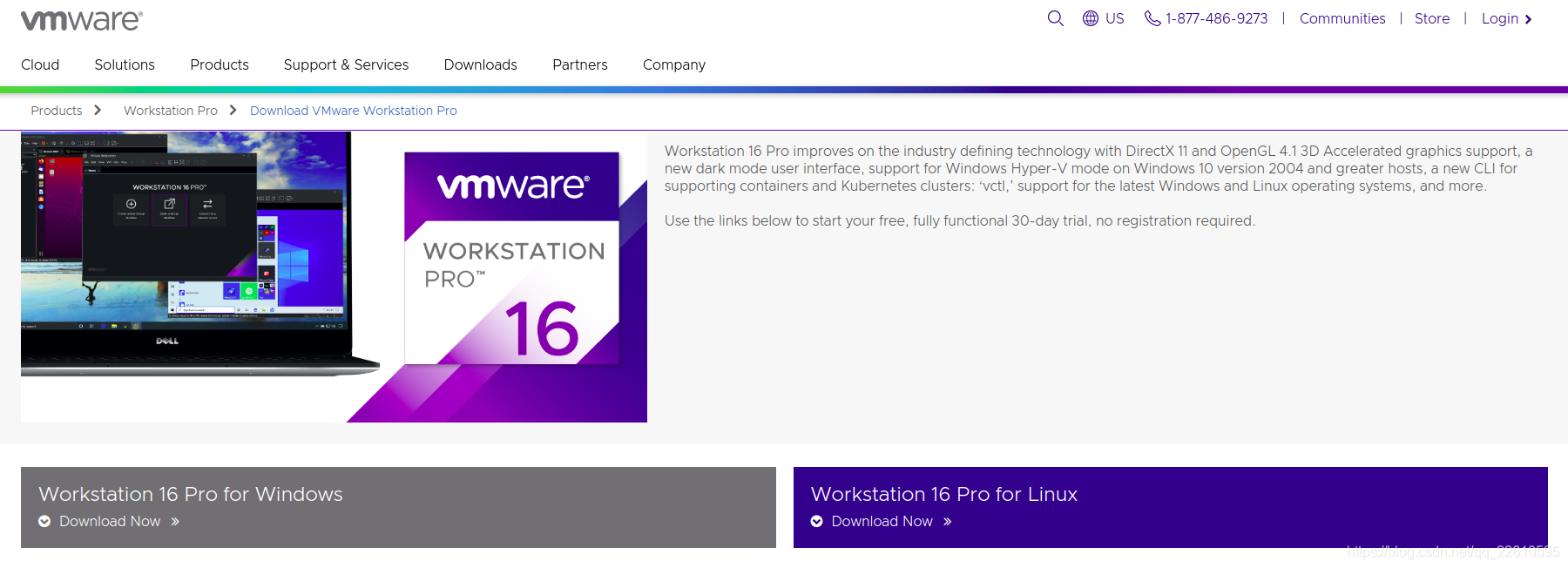1568x568 pixels.
Task: Click the circle icon beside Linux Download Now
Action: (817, 522)
